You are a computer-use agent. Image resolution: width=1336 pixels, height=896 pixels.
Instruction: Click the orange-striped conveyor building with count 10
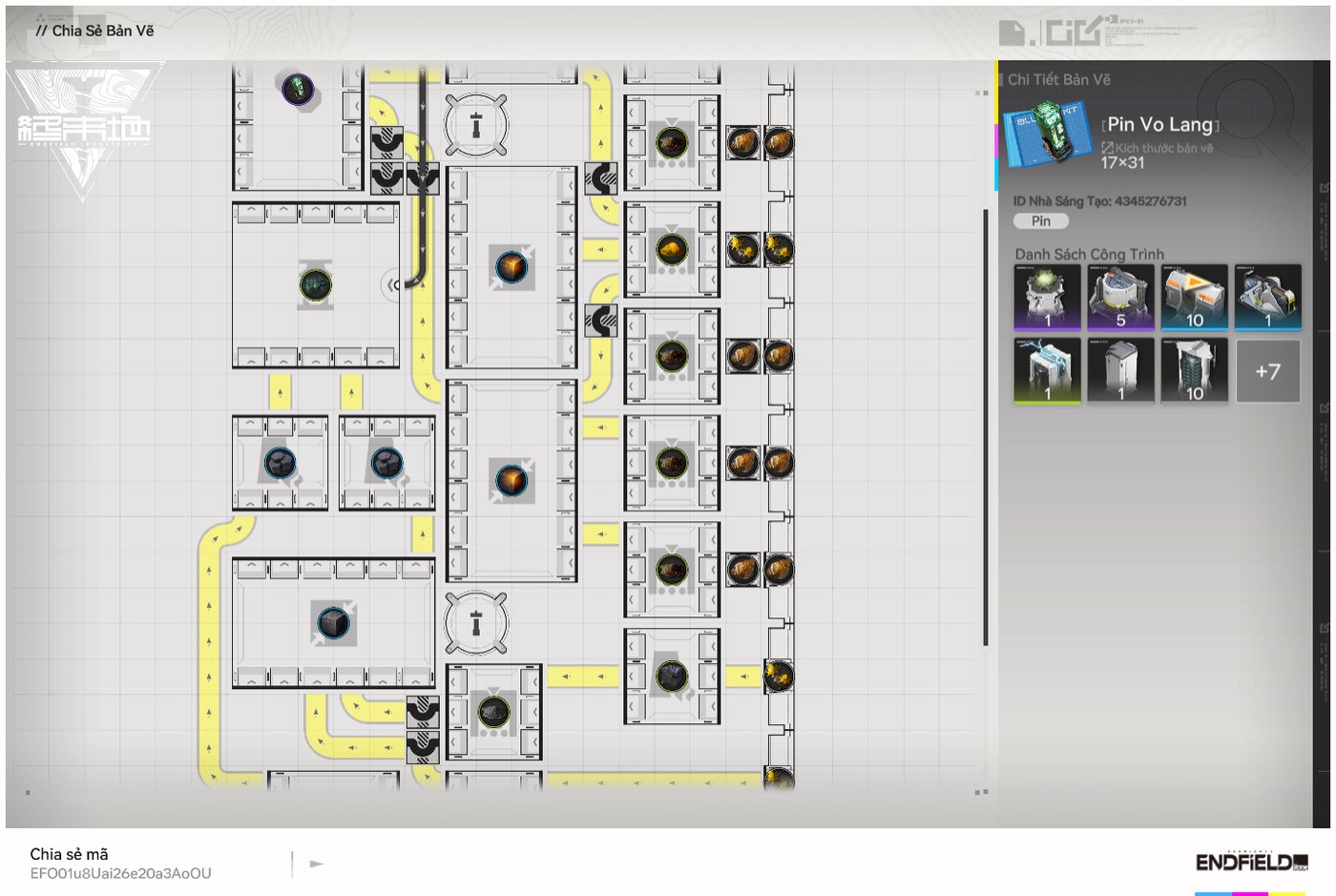[1194, 297]
